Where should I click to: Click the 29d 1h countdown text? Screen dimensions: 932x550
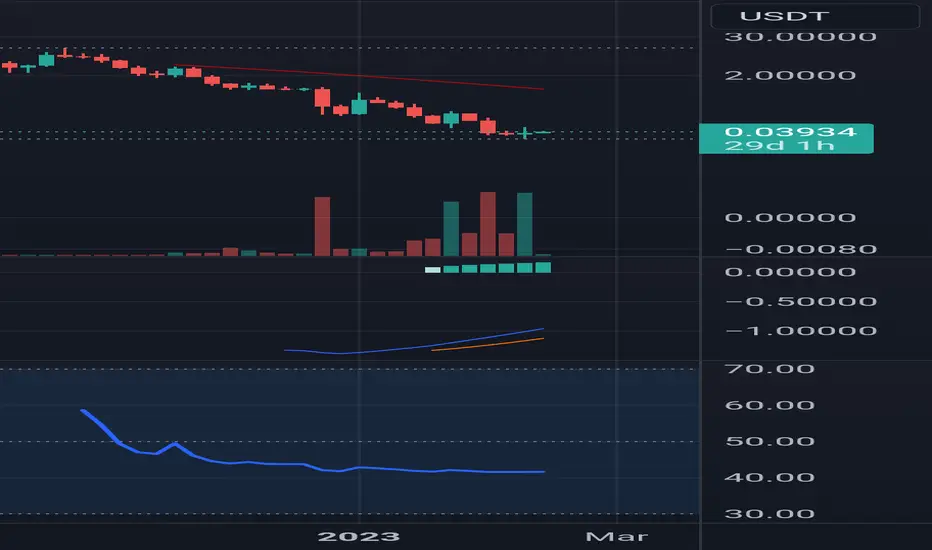779,146
